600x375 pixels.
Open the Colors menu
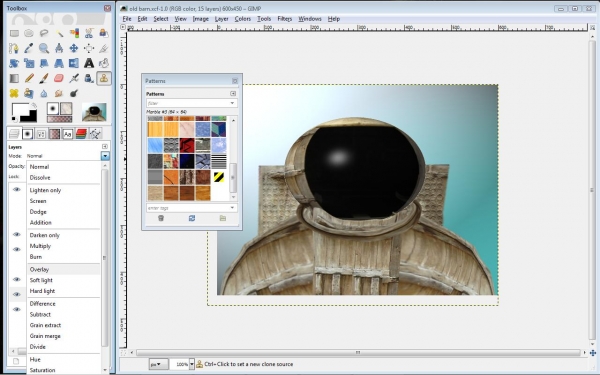tap(243, 19)
